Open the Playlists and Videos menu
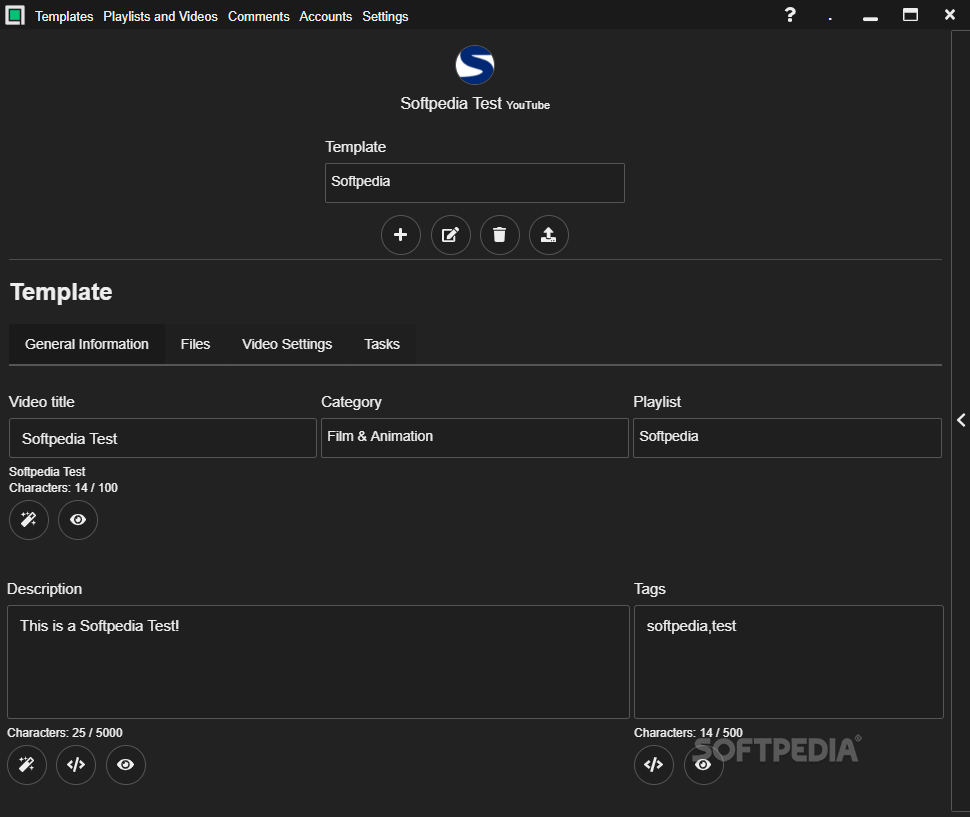 coord(160,17)
